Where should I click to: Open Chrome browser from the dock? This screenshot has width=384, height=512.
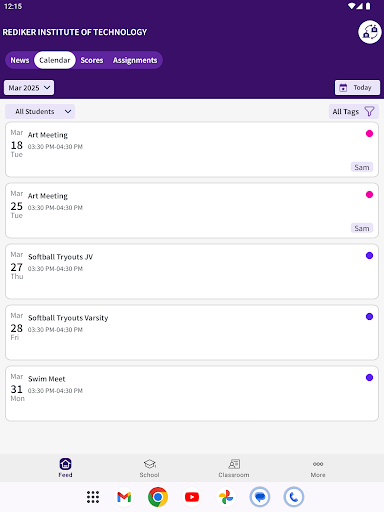click(x=158, y=497)
